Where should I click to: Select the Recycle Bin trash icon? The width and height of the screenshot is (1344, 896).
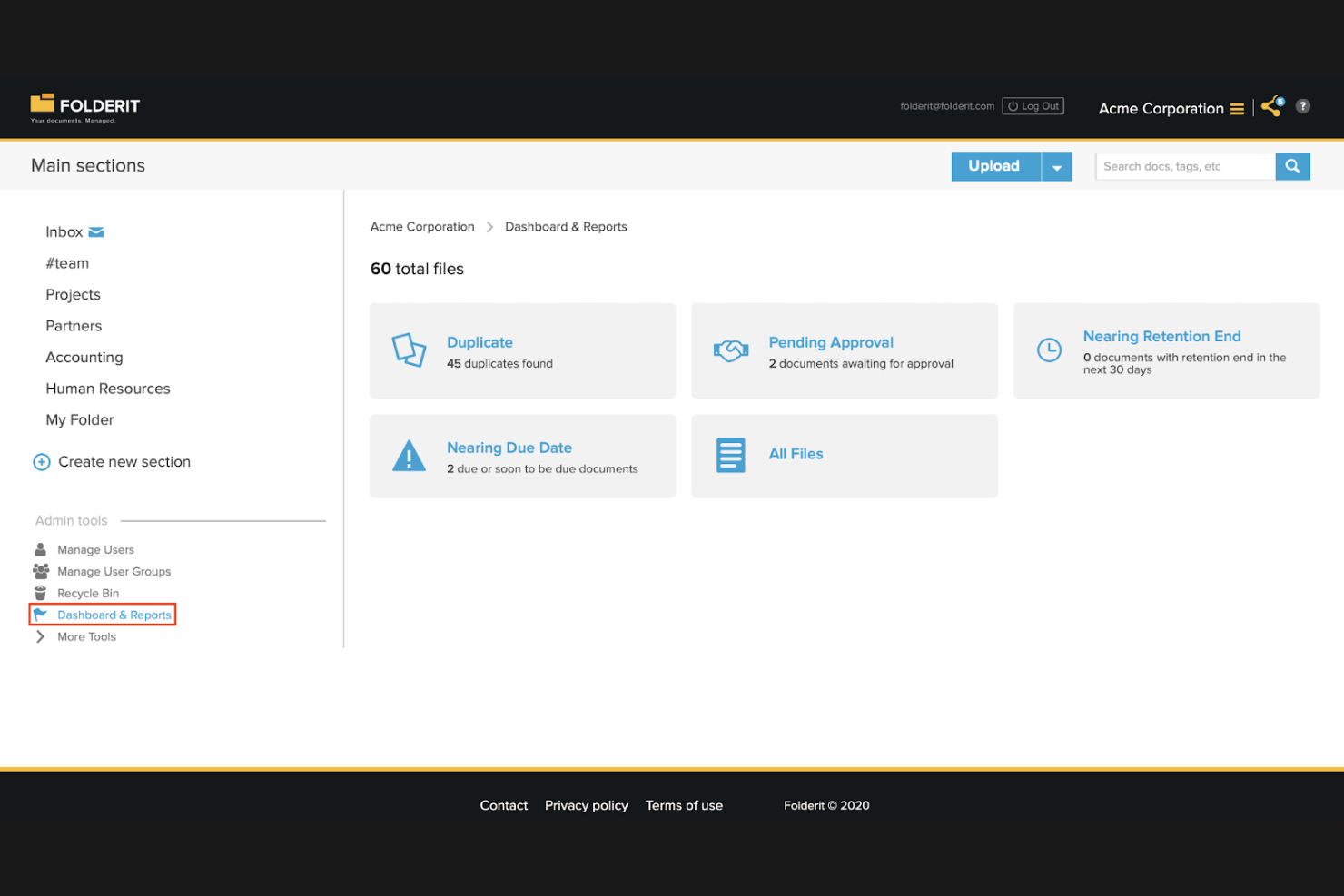pyautogui.click(x=40, y=593)
